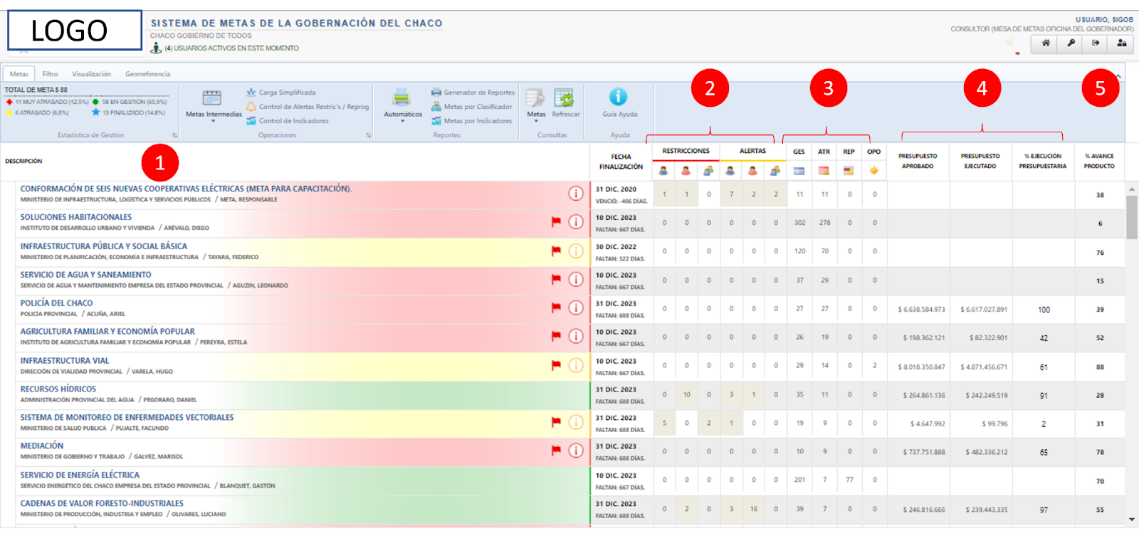This screenshot has height=541, width=1139.
Task: Click the 6 ATRASADO statistic
Action: click(x=37, y=113)
